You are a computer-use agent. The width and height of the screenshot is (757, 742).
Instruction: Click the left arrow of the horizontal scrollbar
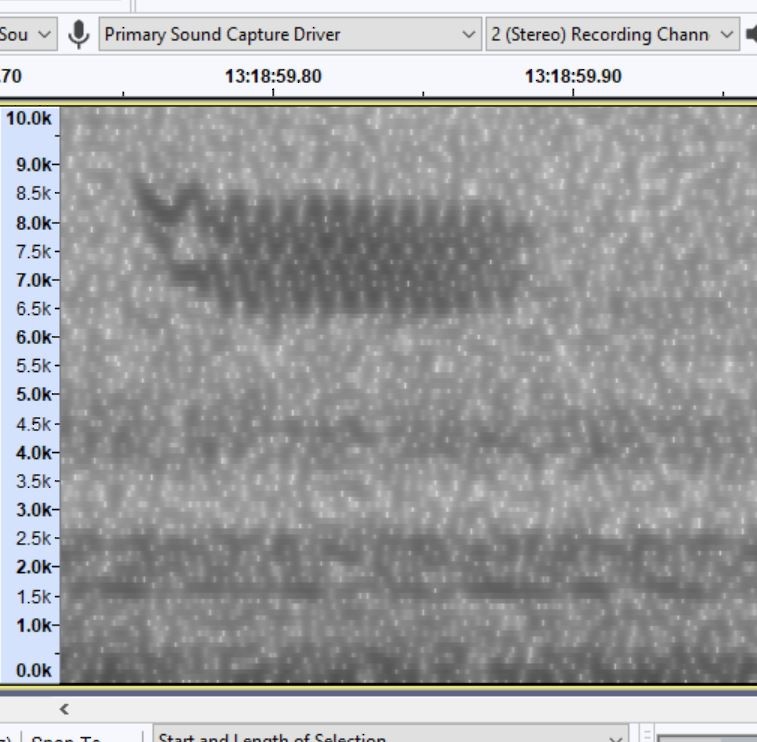(x=65, y=709)
